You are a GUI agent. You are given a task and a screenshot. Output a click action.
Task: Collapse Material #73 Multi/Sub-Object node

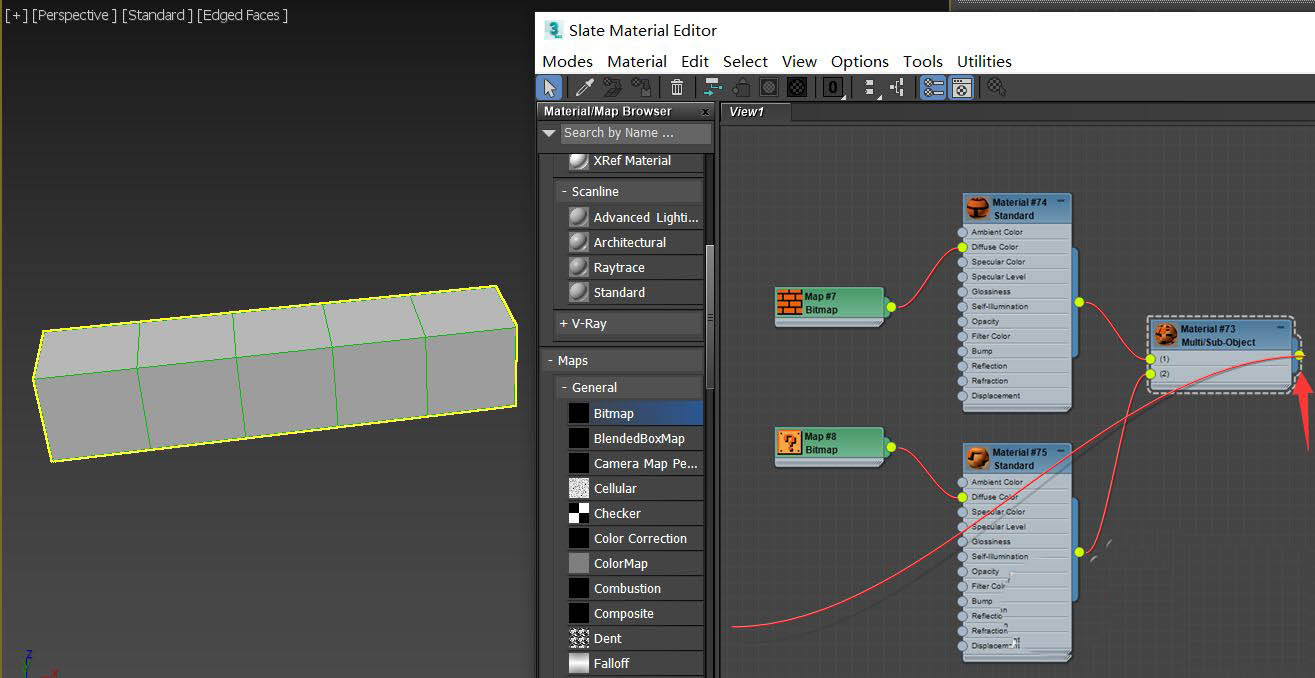pos(1280,328)
